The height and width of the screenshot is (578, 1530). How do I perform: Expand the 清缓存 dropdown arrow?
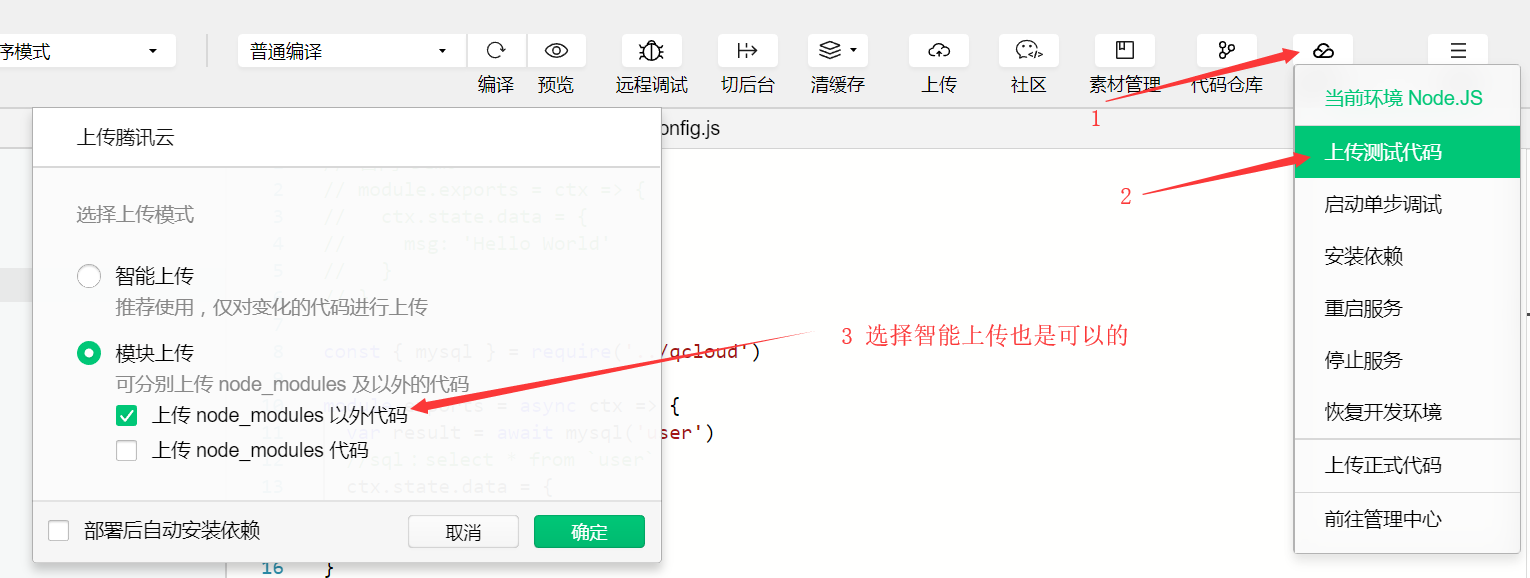[x=853, y=50]
